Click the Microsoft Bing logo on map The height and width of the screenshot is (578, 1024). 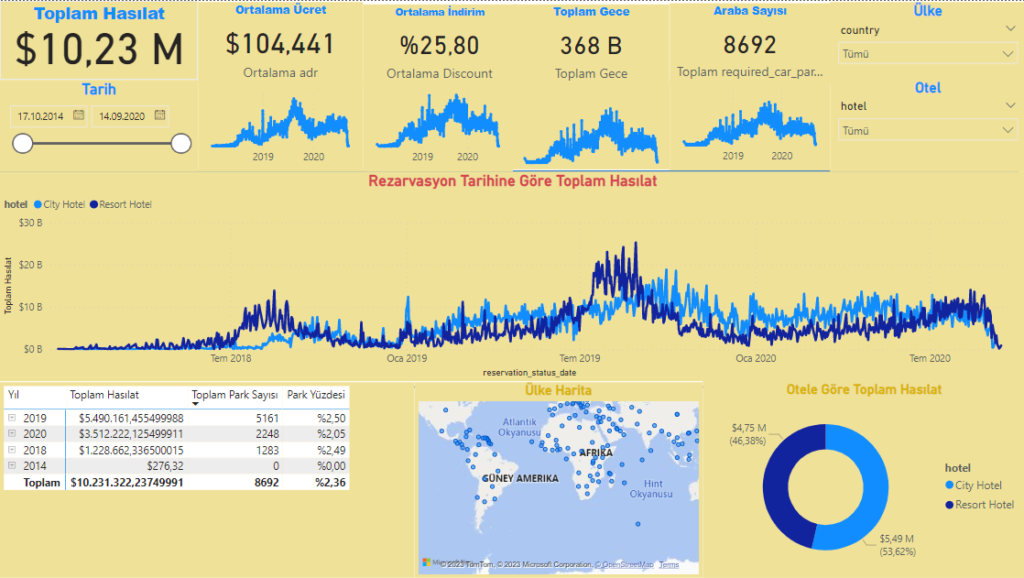point(427,564)
